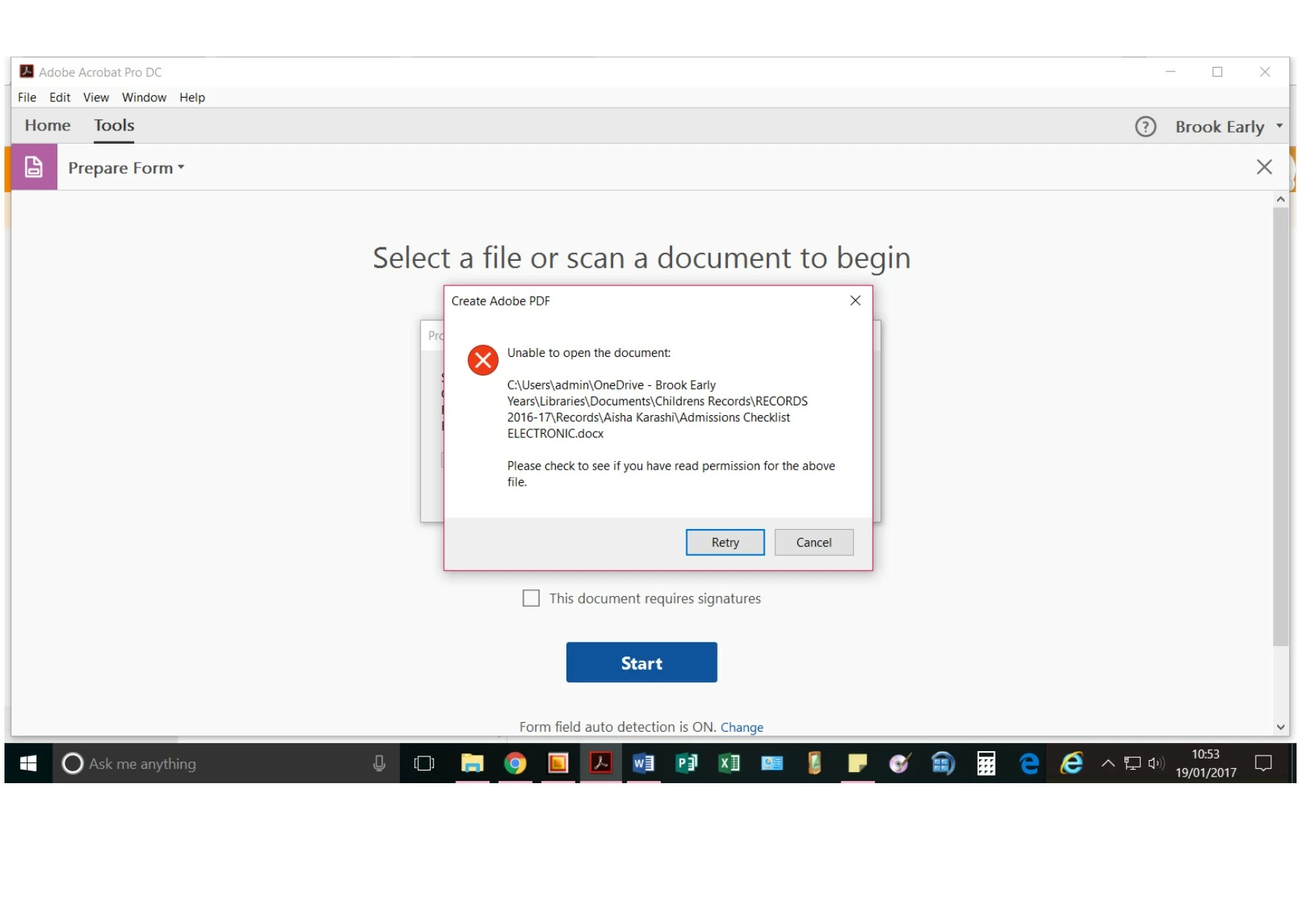Click the Adobe Acrobat title bar logo

click(27, 72)
